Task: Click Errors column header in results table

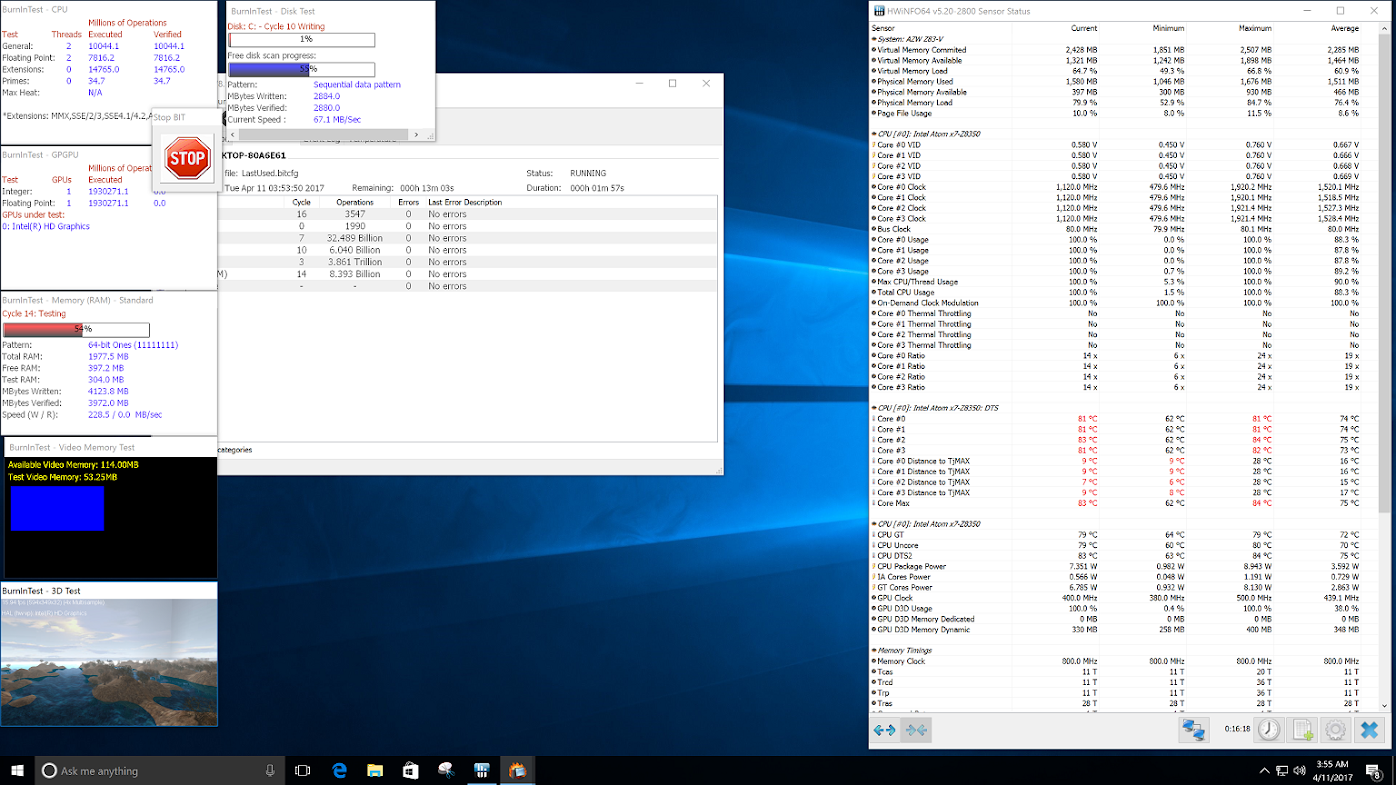Action: click(408, 202)
